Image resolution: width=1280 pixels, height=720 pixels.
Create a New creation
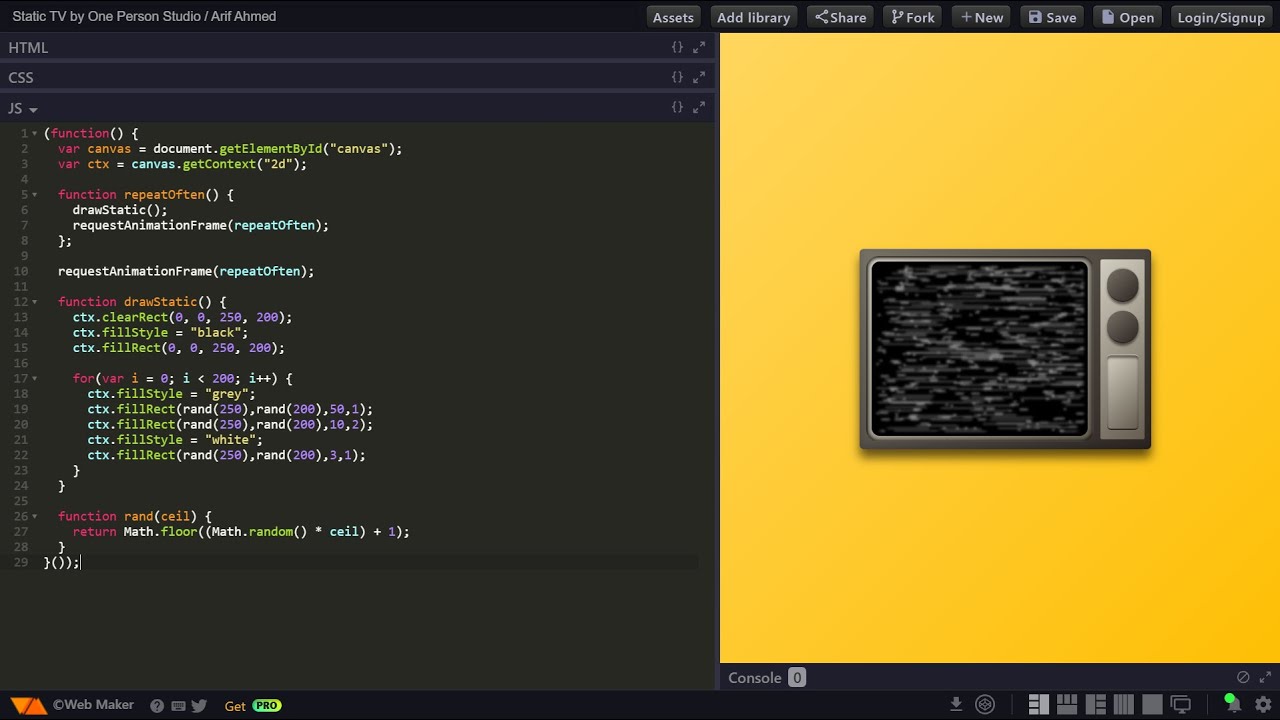click(981, 17)
